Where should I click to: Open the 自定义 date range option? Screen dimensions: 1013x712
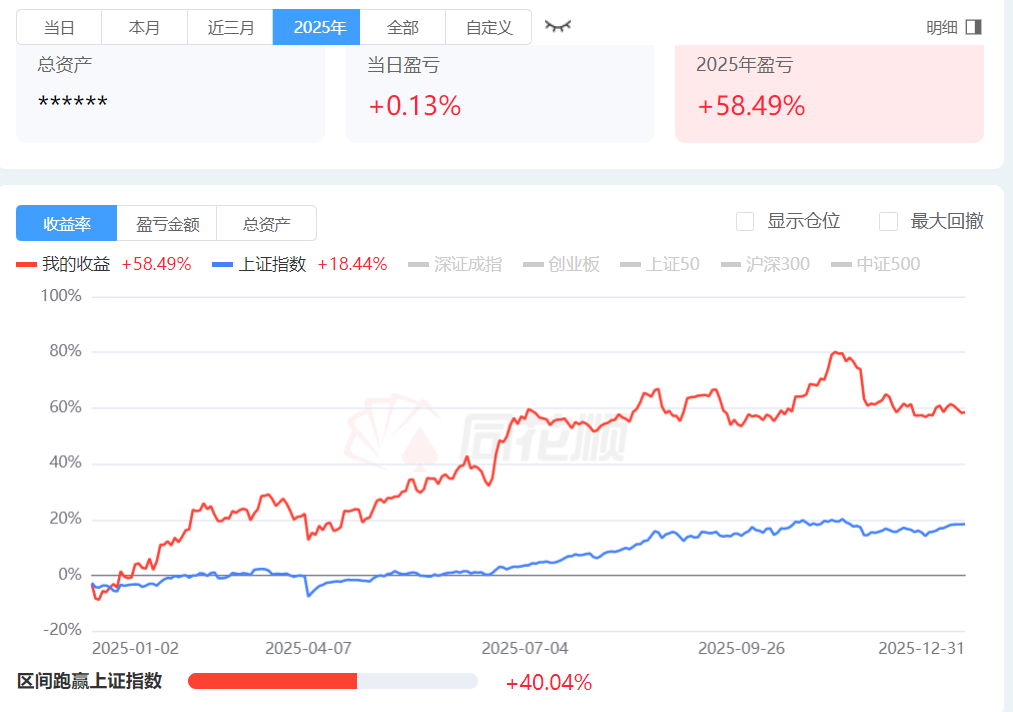point(489,27)
